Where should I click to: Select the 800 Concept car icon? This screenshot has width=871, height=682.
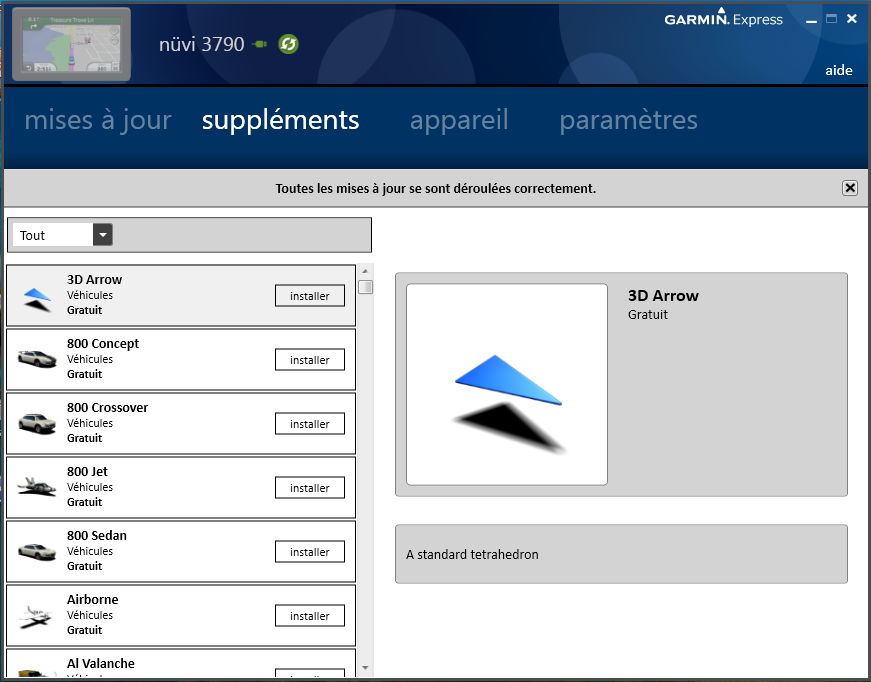click(37, 359)
